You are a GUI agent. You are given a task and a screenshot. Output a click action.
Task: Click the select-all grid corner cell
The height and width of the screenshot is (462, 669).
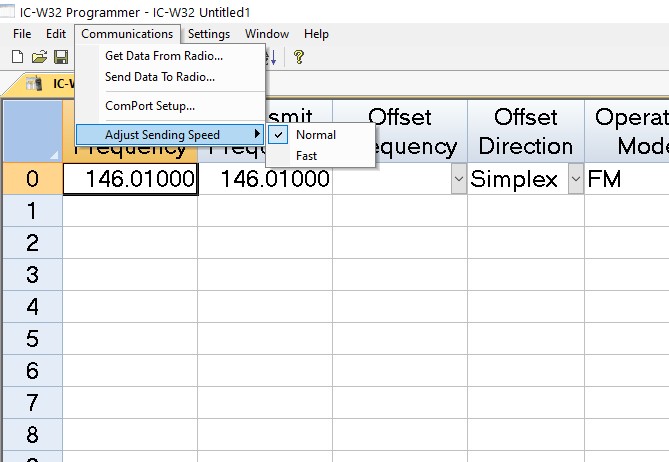32,131
